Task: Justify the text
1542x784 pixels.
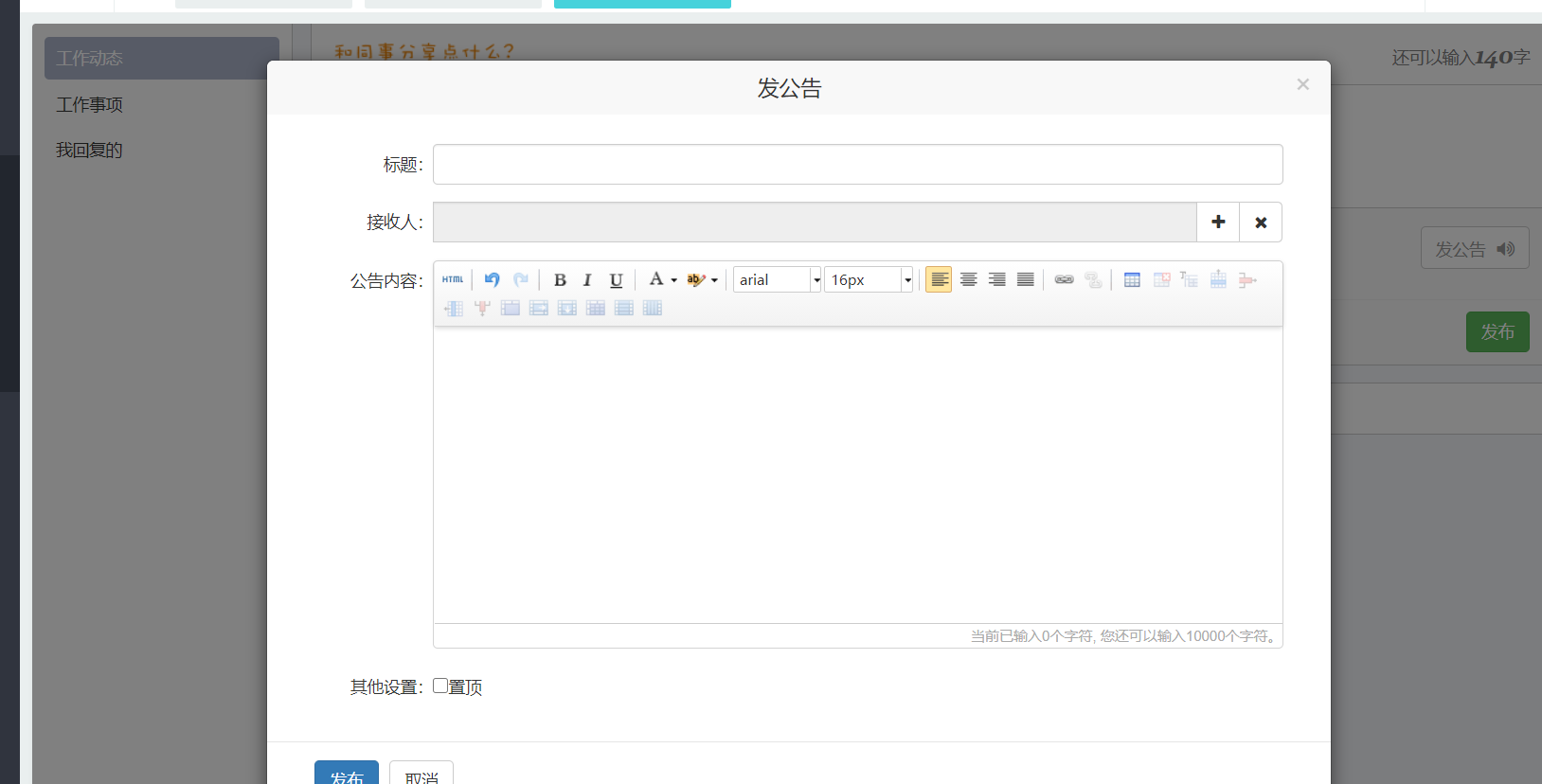Action: coord(1025,279)
